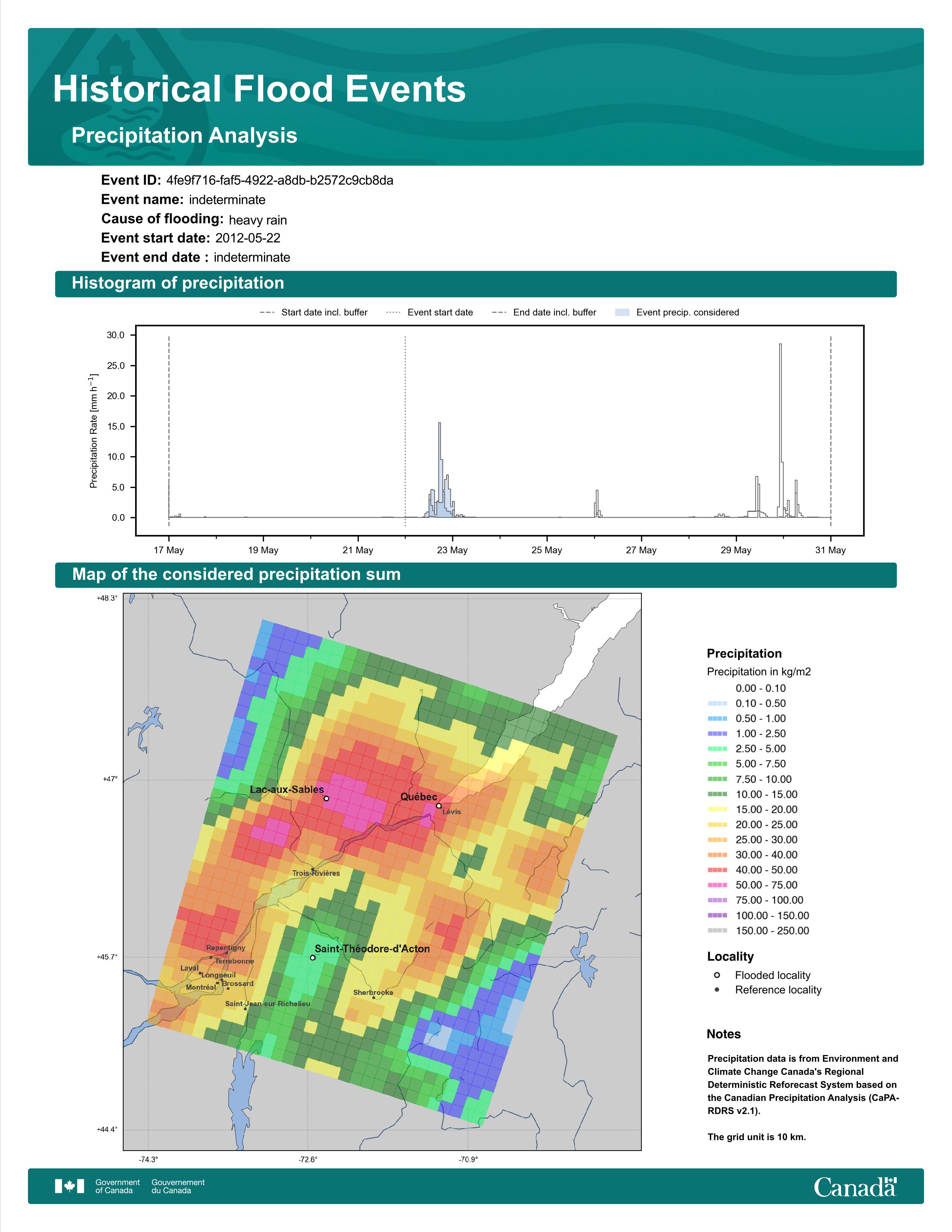This screenshot has height=1232, width=952.
Task: Click the Lévis label on the map
Action: (452, 812)
